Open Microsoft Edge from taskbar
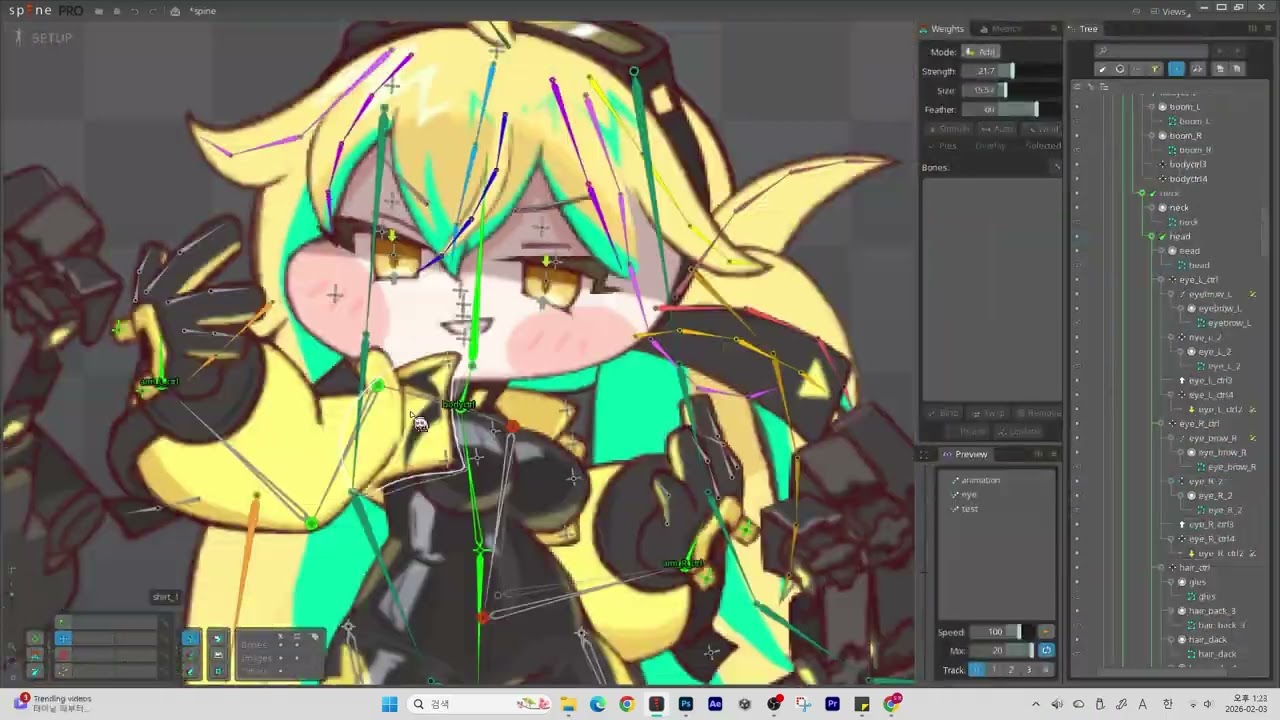This screenshot has height=720, width=1280. coord(597,704)
